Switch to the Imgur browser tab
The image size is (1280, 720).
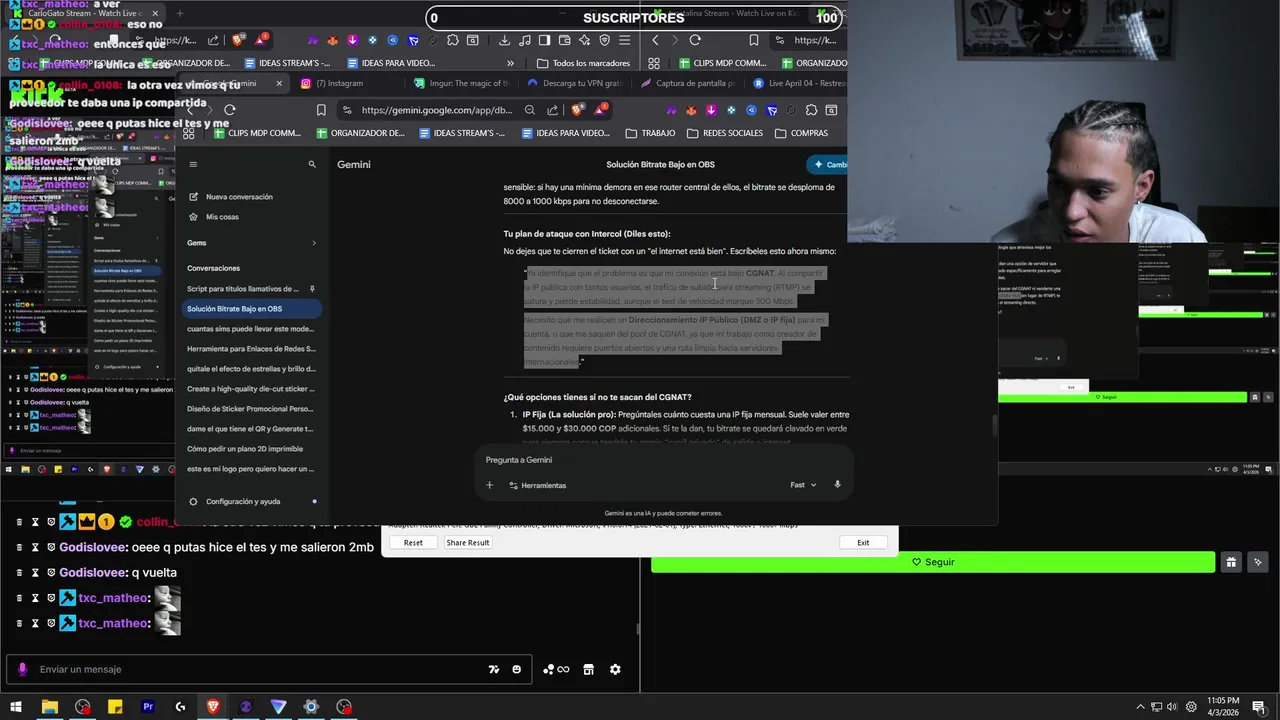(462, 83)
